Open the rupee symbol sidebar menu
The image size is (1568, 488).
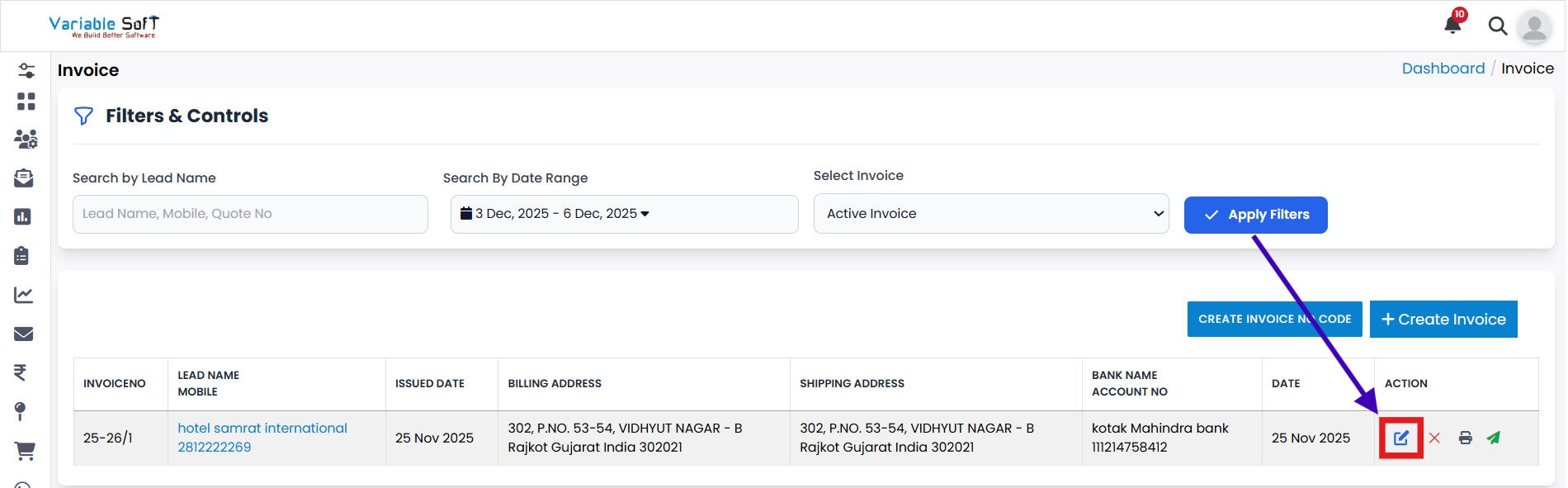coord(21,372)
